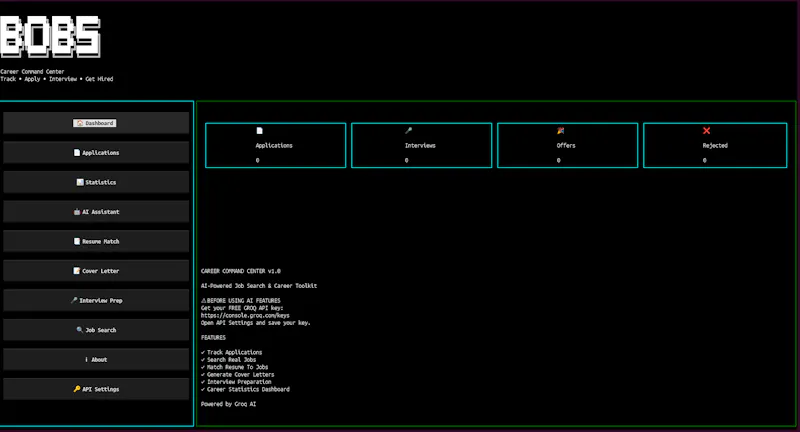Click the robot icon beside AI Assistant

[77, 212]
